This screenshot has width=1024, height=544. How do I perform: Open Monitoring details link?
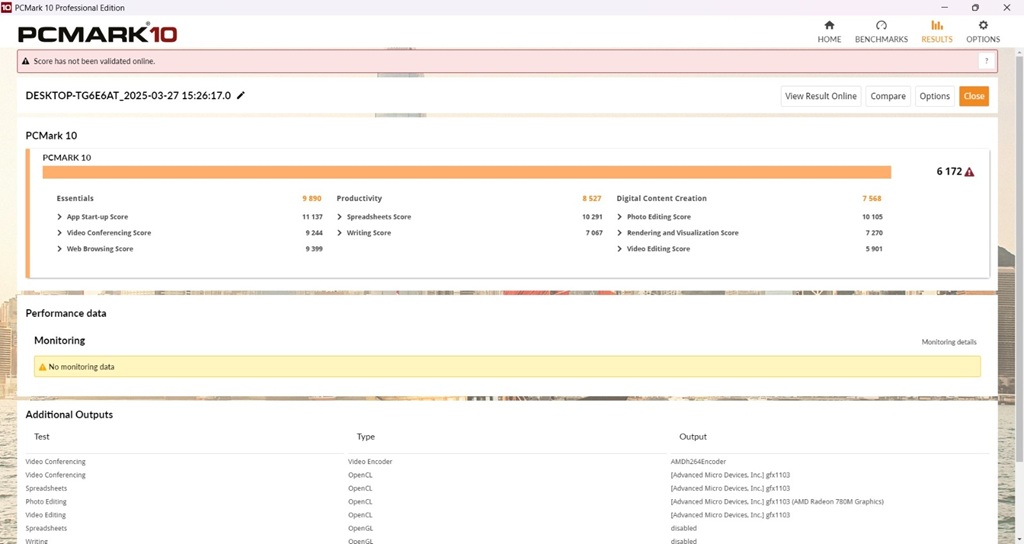(x=949, y=342)
